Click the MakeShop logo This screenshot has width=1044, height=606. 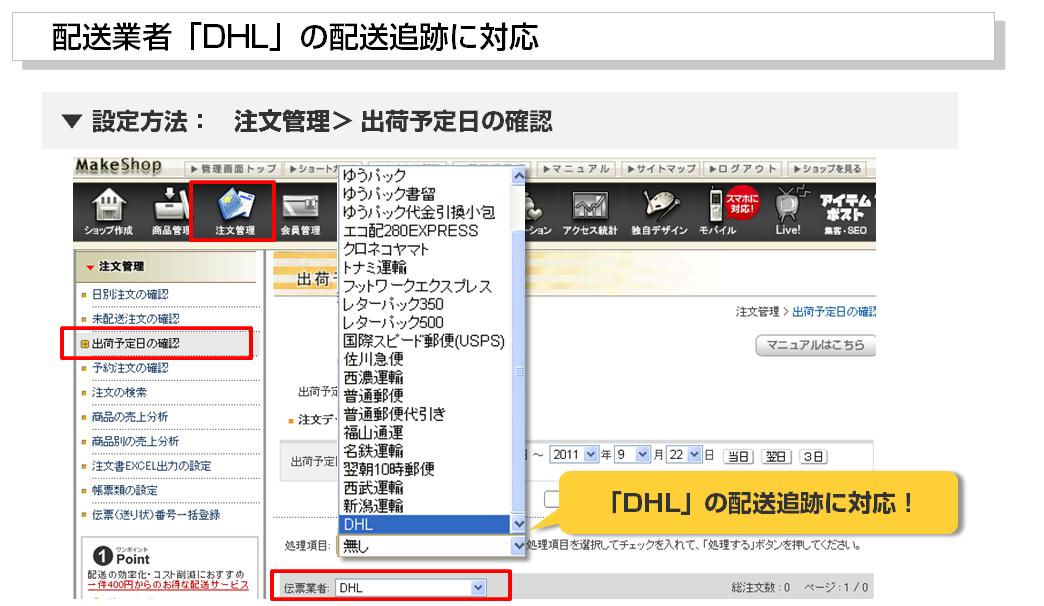pos(119,165)
